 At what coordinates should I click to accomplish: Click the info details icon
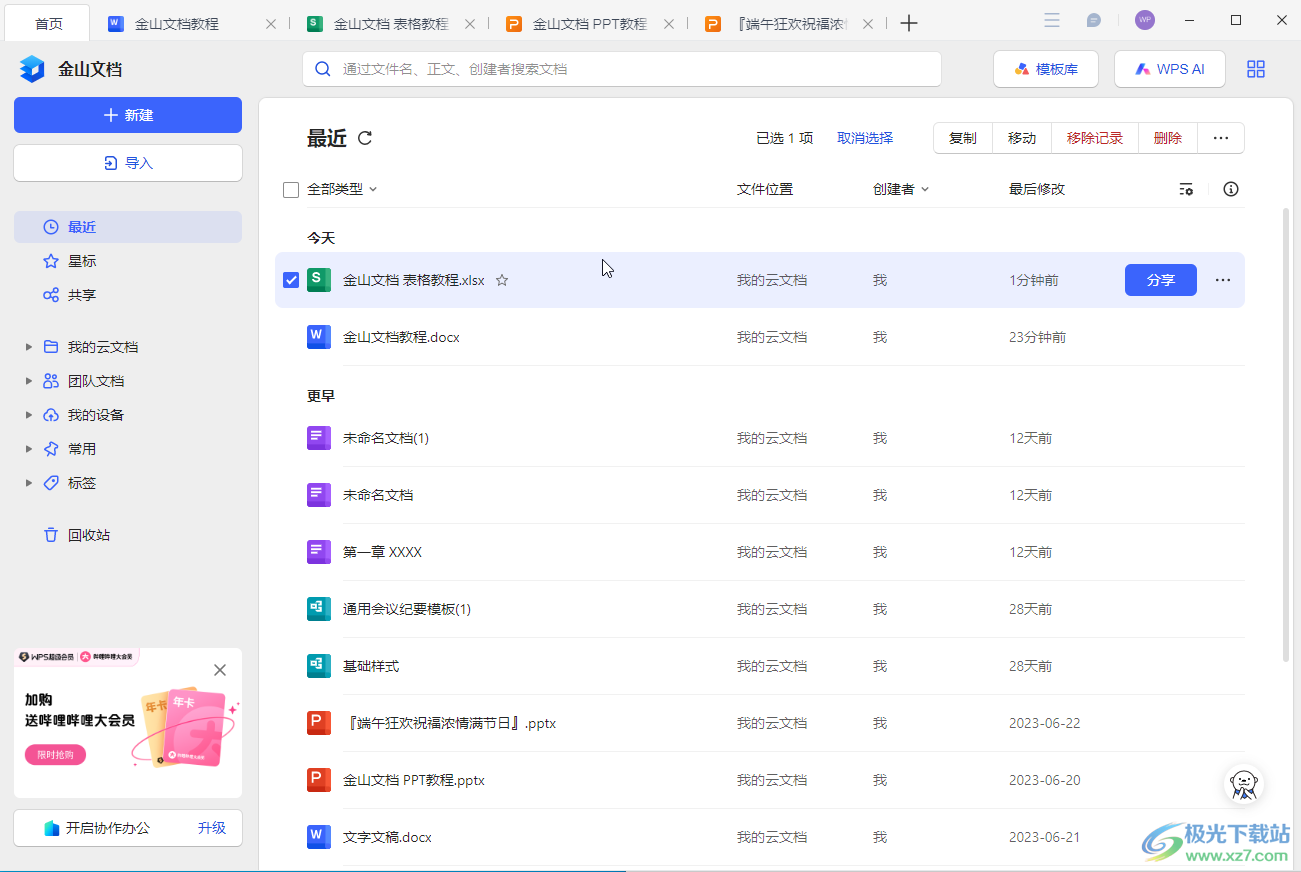(x=1231, y=189)
